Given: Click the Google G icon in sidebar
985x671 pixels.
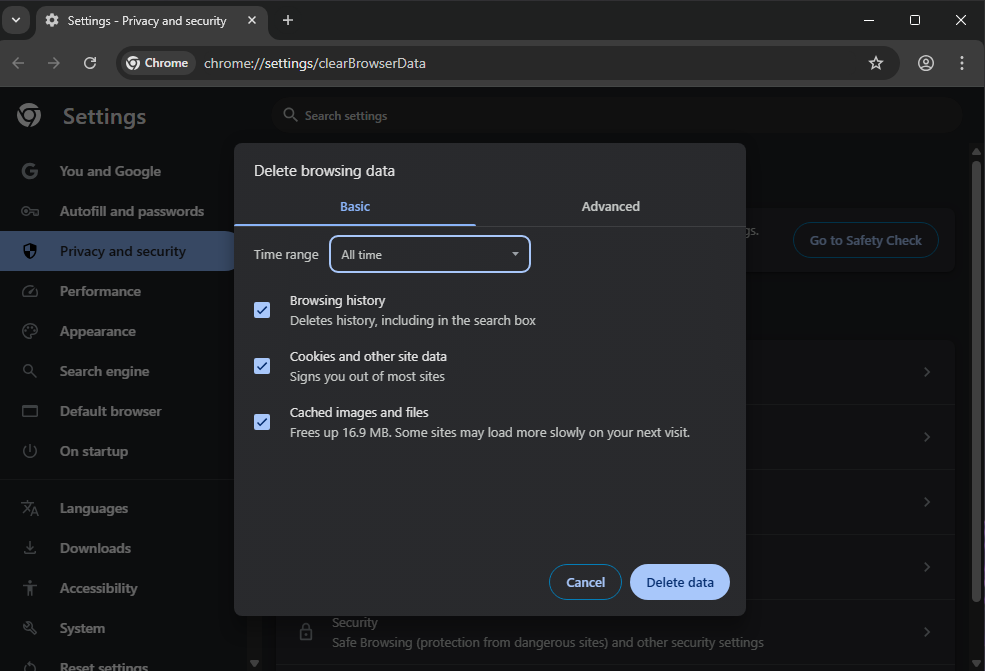Looking at the screenshot, I should point(30,171).
